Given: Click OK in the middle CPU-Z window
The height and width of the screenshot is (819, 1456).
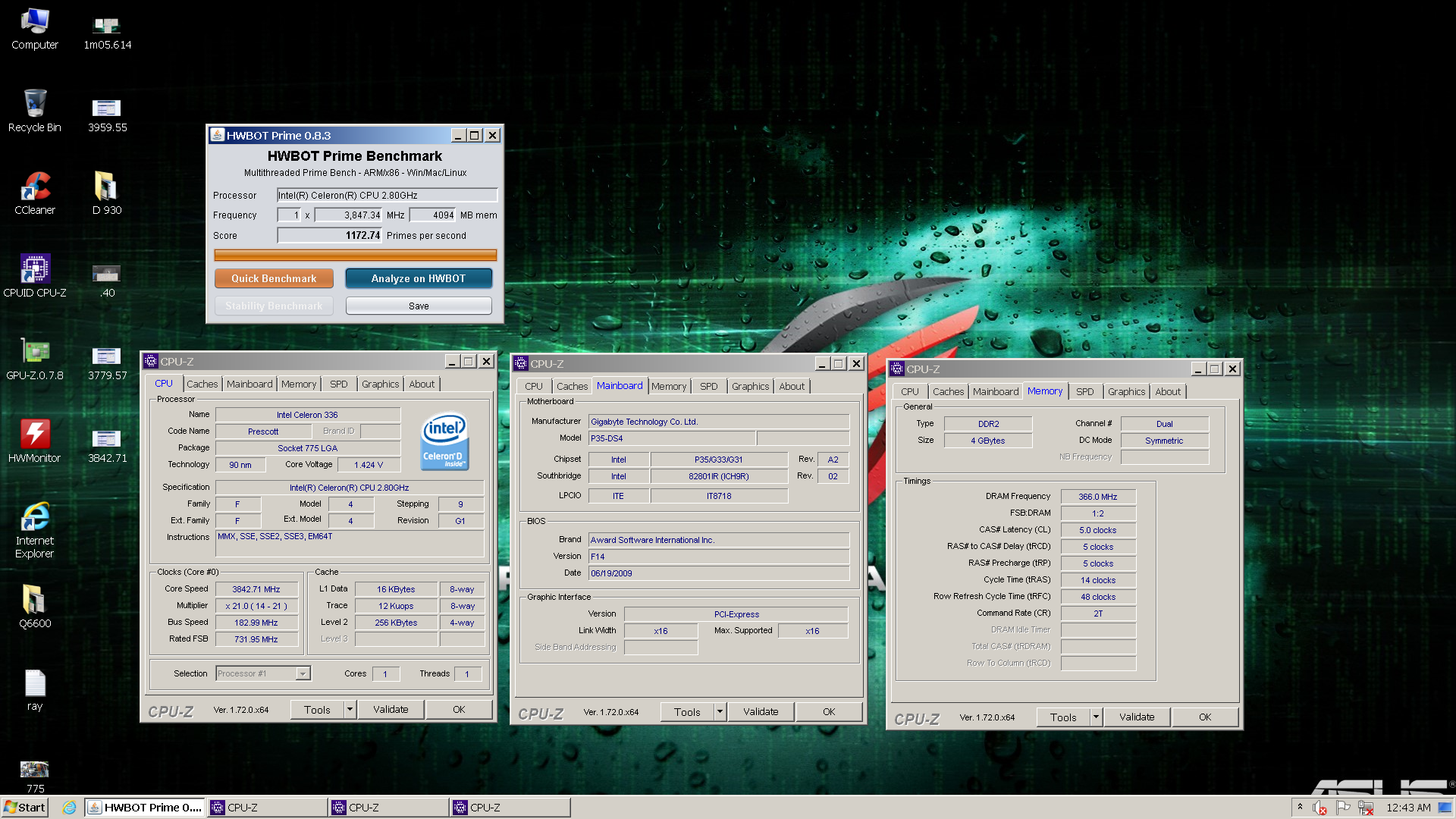Looking at the screenshot, I should [x=829, y=712].
